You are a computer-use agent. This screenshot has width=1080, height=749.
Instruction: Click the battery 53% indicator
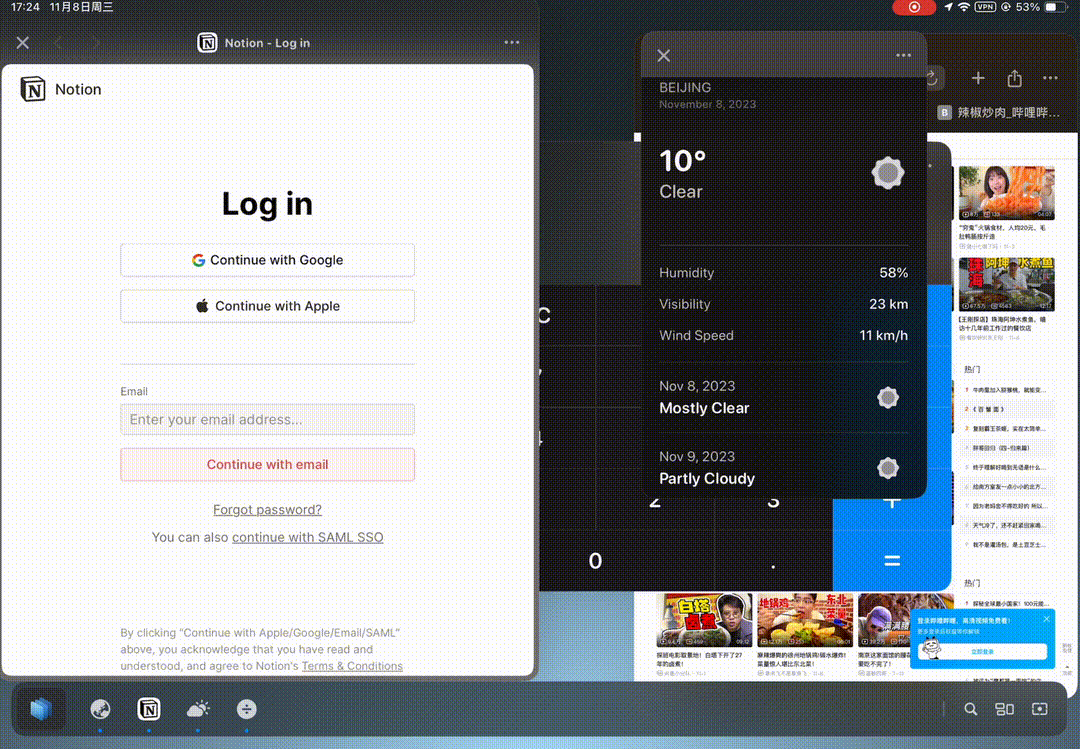(1041, 7)
